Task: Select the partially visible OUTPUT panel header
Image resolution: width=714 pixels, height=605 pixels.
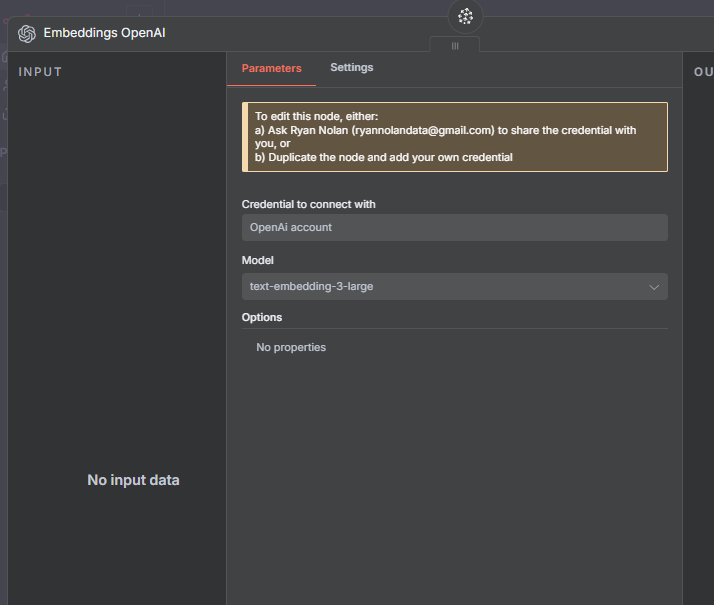Action: [x=702, y=72]
